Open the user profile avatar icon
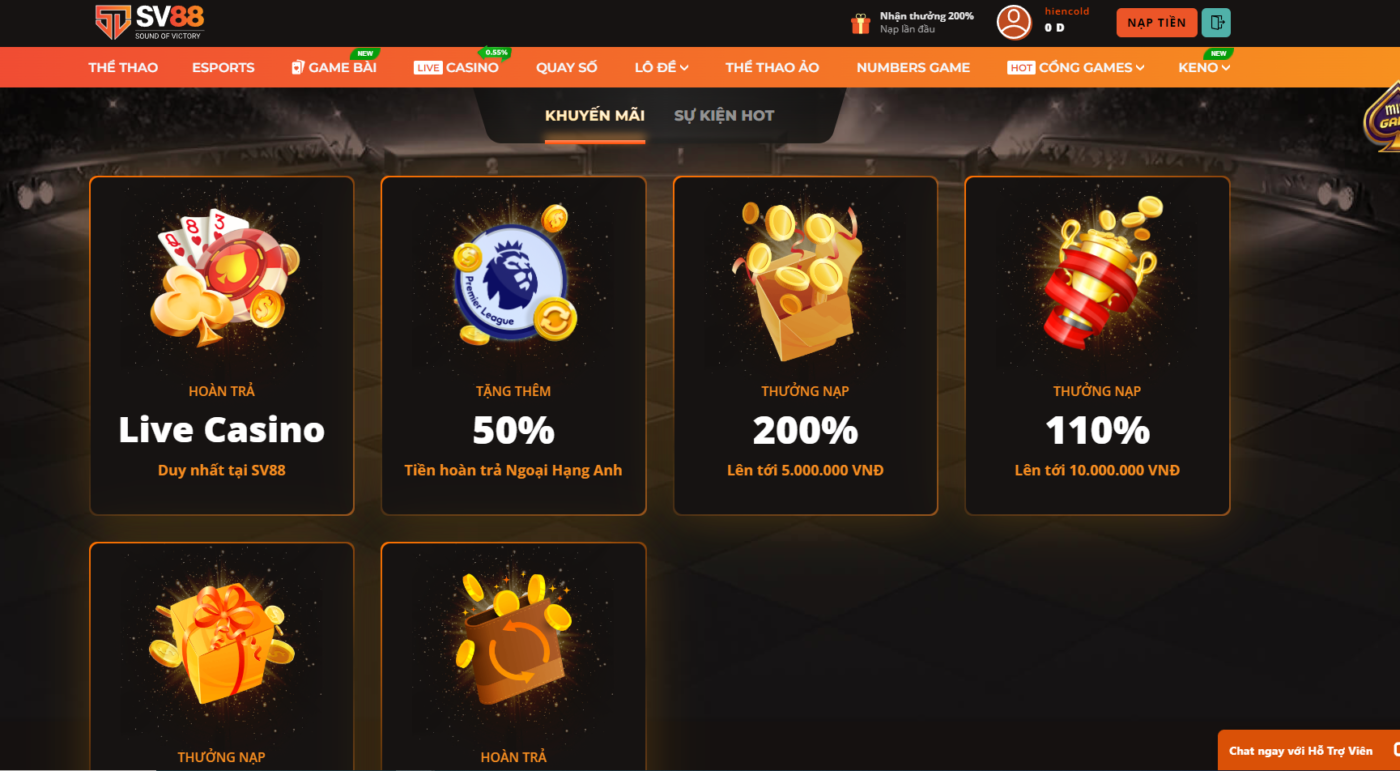 1014,22
